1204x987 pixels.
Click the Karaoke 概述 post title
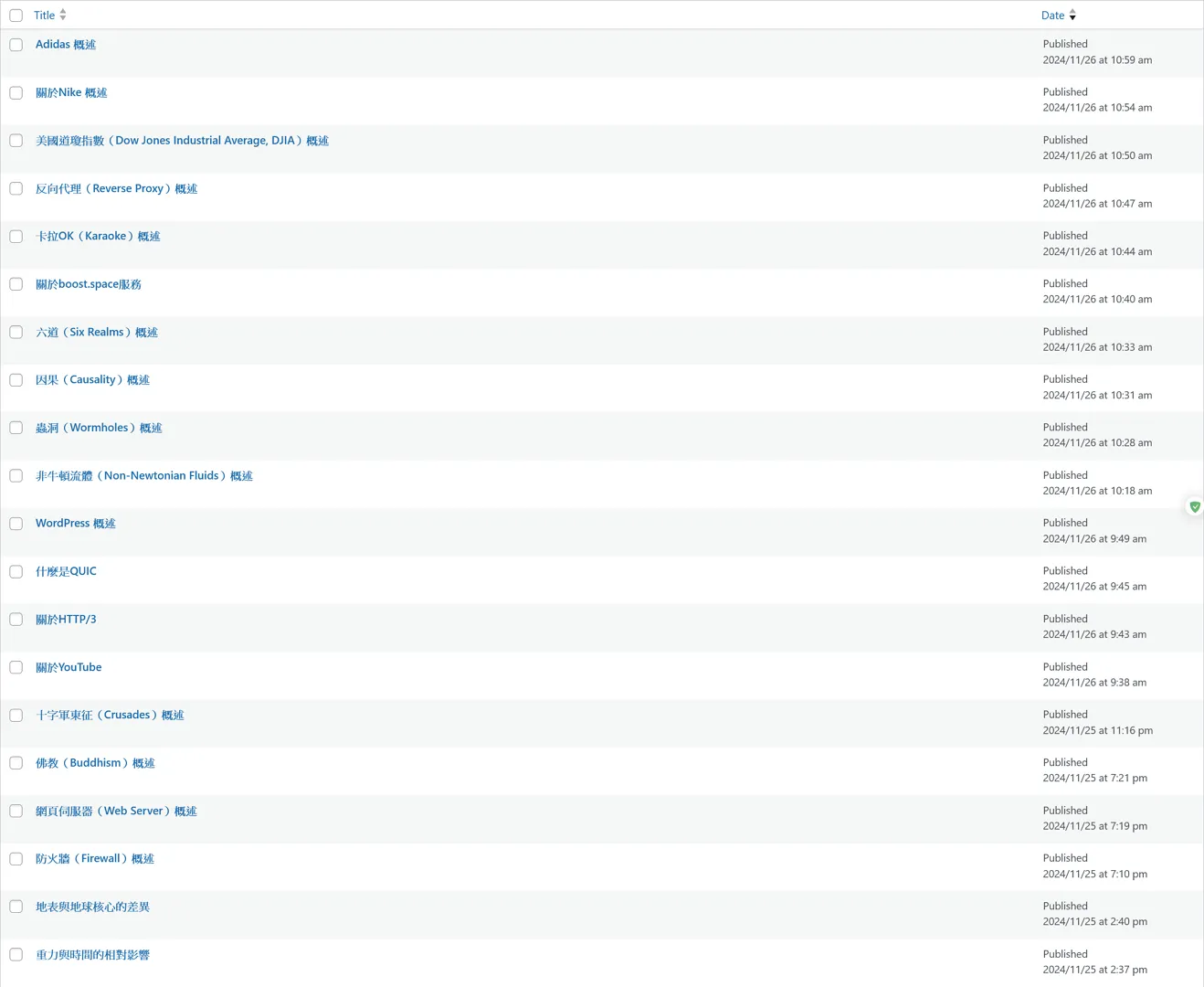click(x=98, y=236)
